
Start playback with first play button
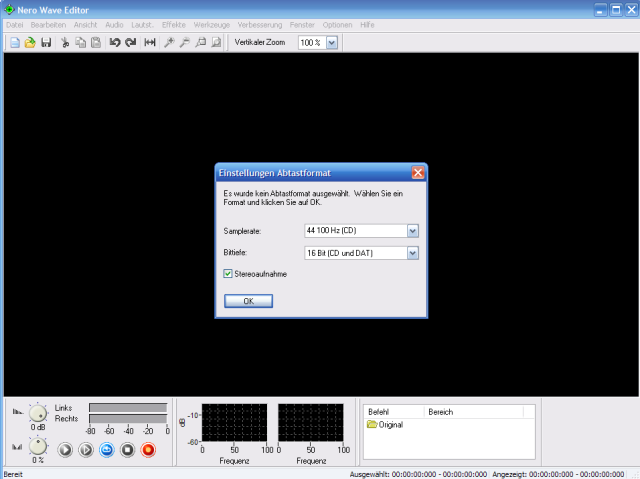65,450
